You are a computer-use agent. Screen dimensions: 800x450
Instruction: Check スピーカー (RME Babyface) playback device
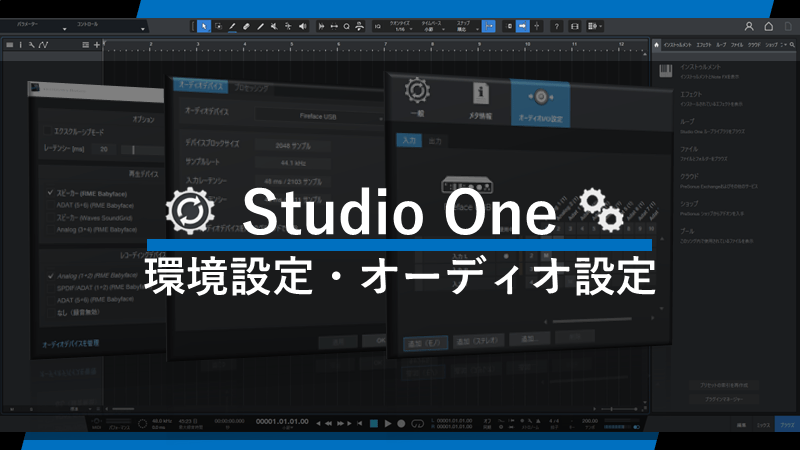[51, 193]
